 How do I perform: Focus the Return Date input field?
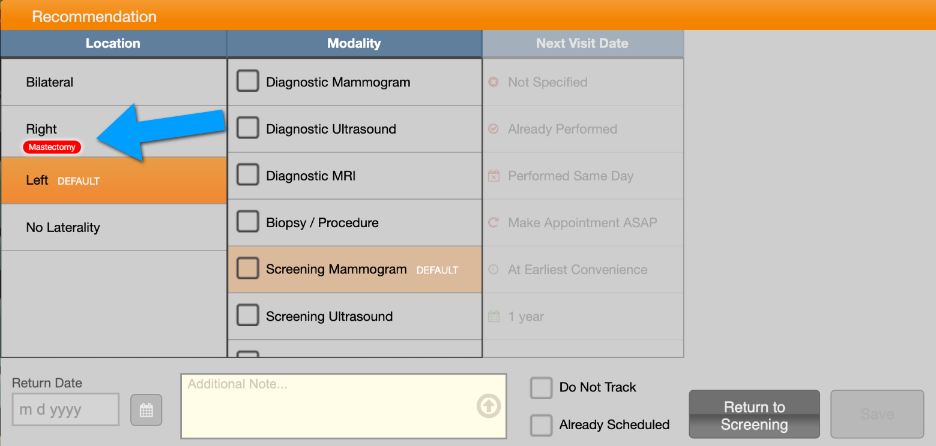pyautogui.click(x=66, y=410)
